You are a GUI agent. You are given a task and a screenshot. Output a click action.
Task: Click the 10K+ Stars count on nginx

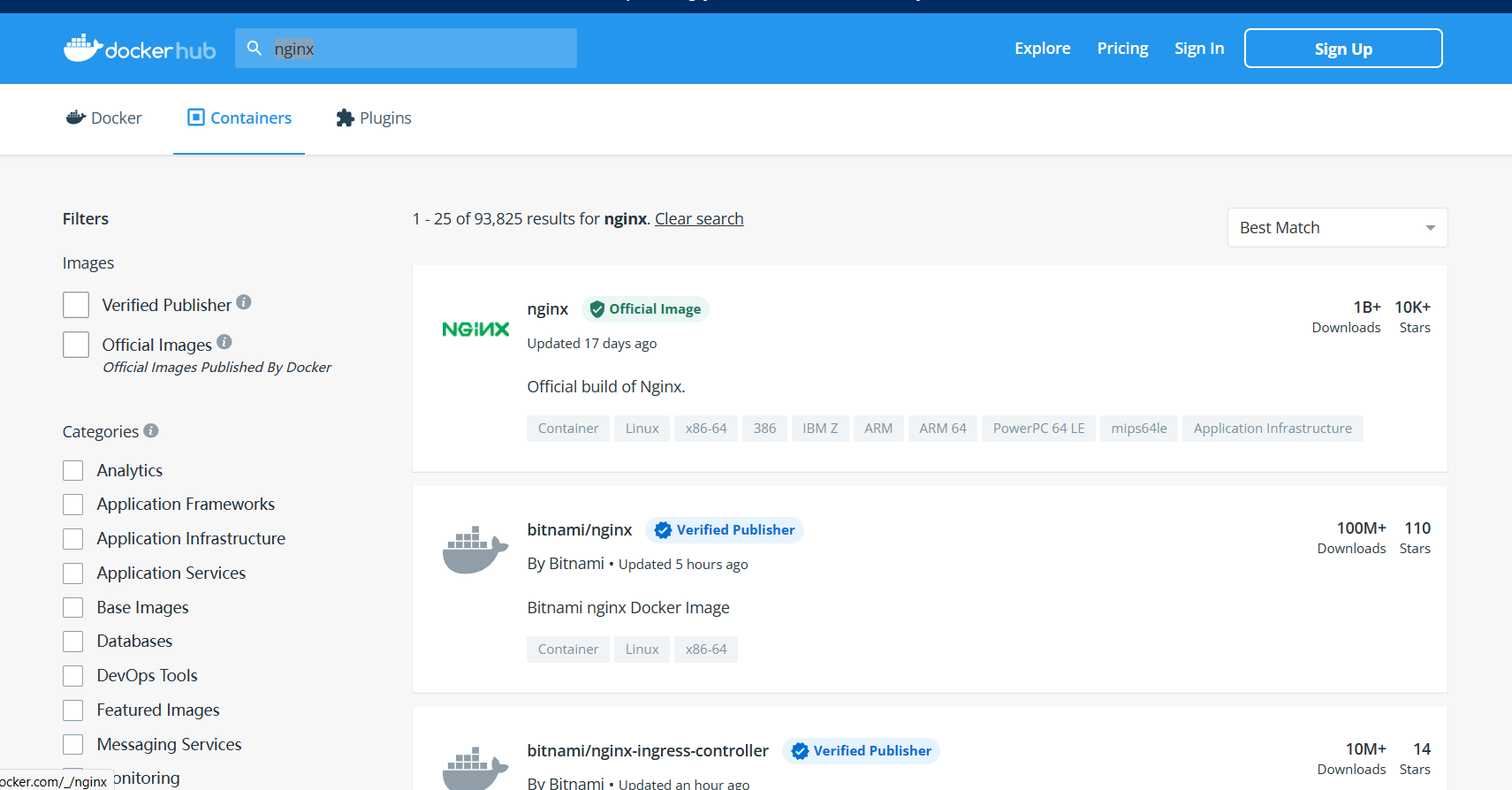pos(1413,316)
